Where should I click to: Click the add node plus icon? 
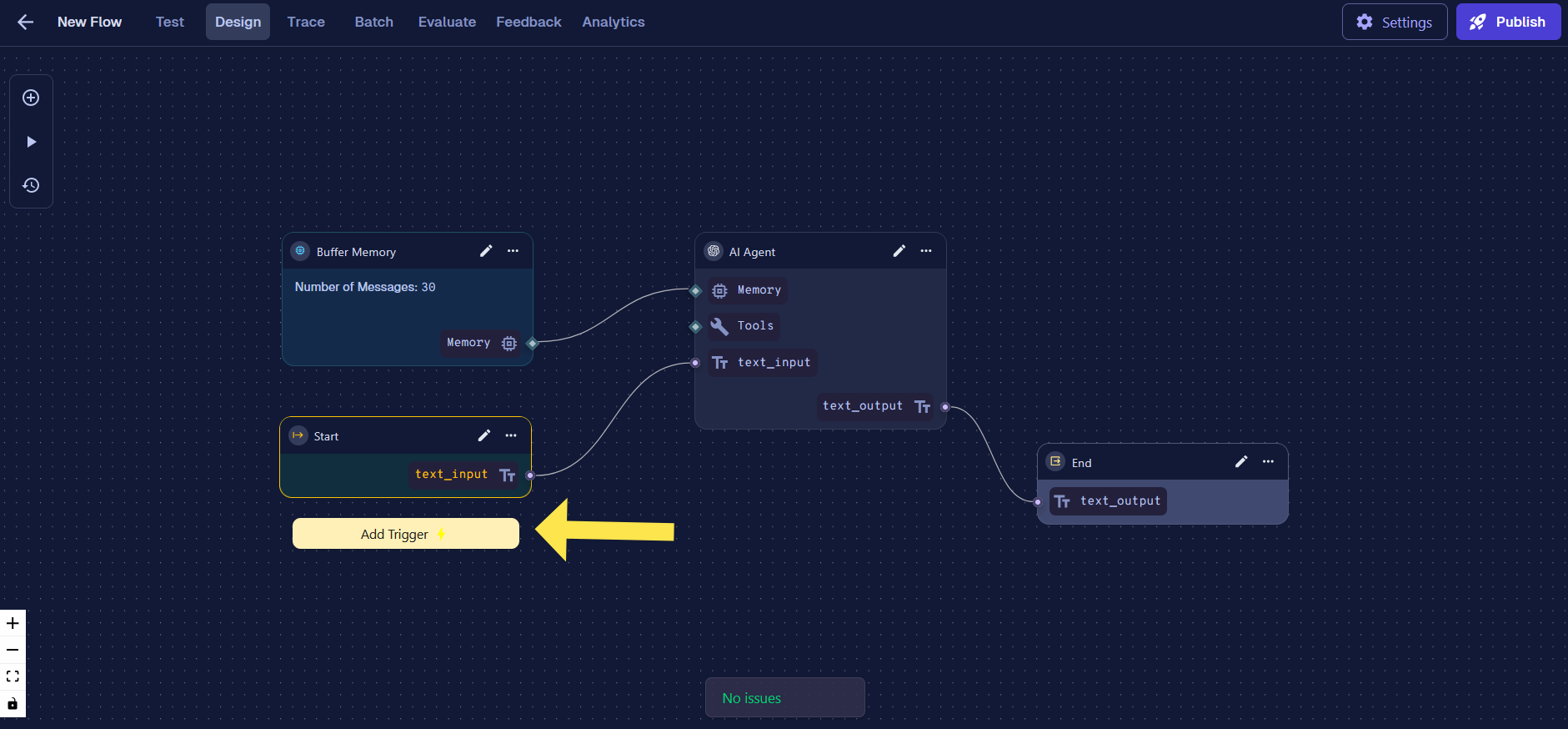click(31, 98)
